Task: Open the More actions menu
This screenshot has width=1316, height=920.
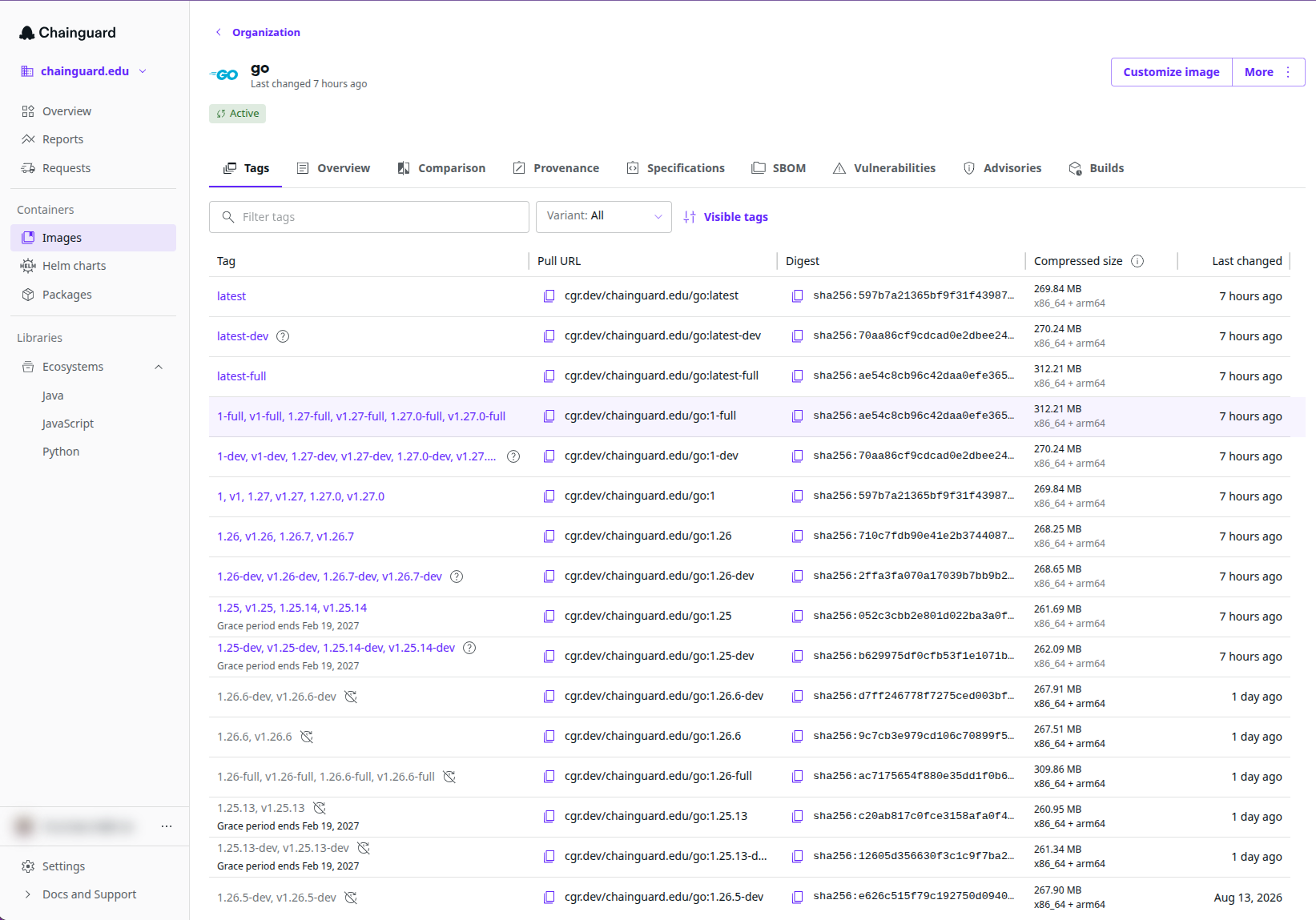Action: [x=1269, y=72]
